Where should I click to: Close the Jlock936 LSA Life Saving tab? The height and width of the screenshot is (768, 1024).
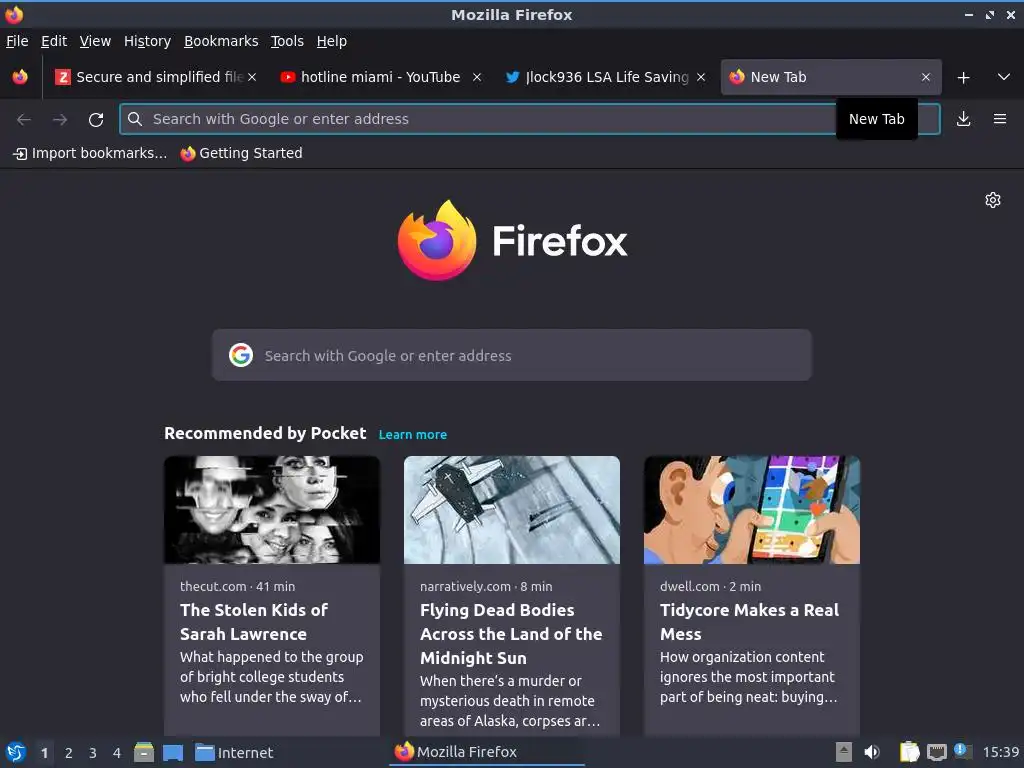(701, 77)
